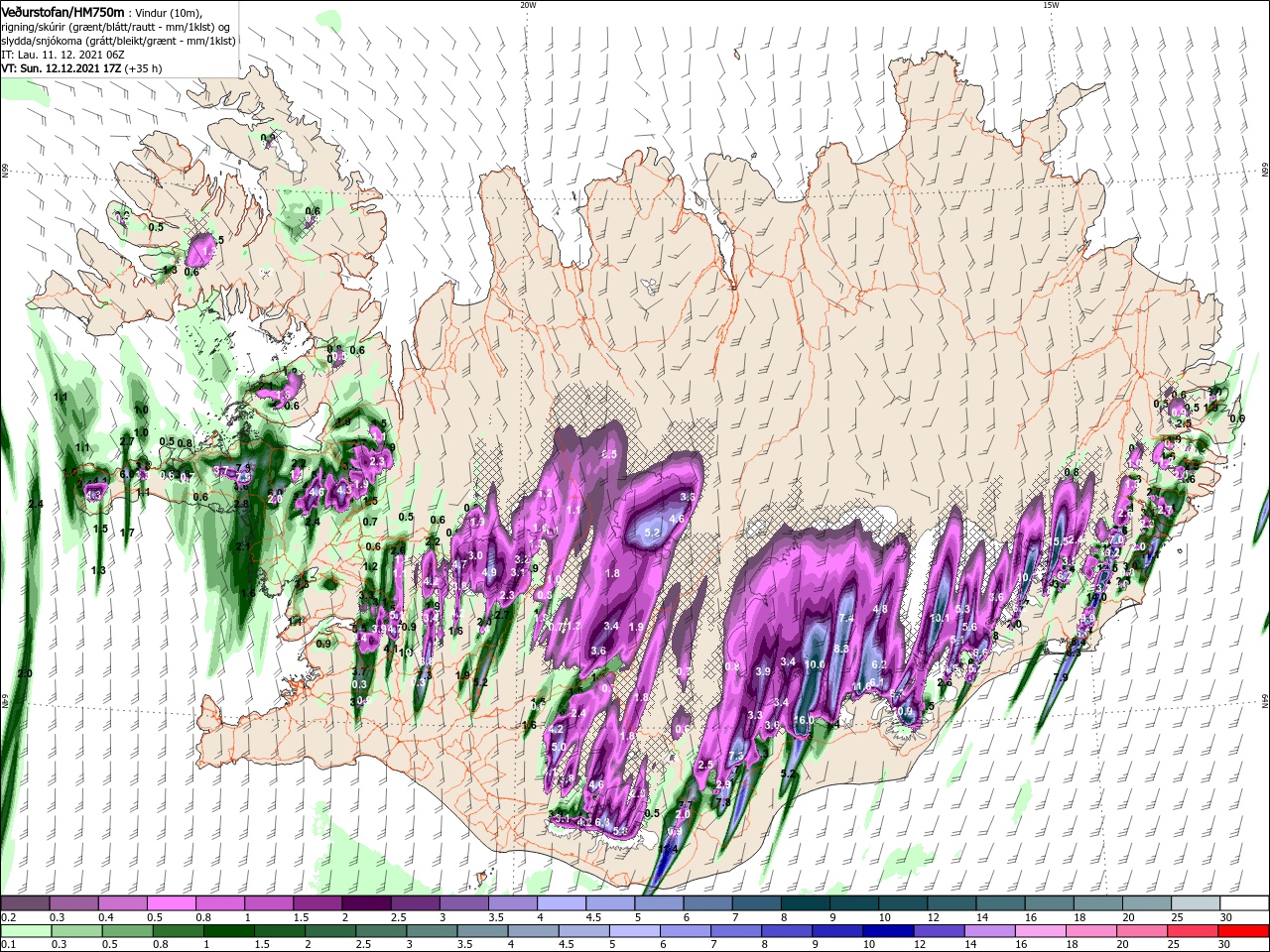Screen dimensions: 1270x952
Task: Click the dark teal upper-row swatch 8 to 9
Action: [806, 903]
